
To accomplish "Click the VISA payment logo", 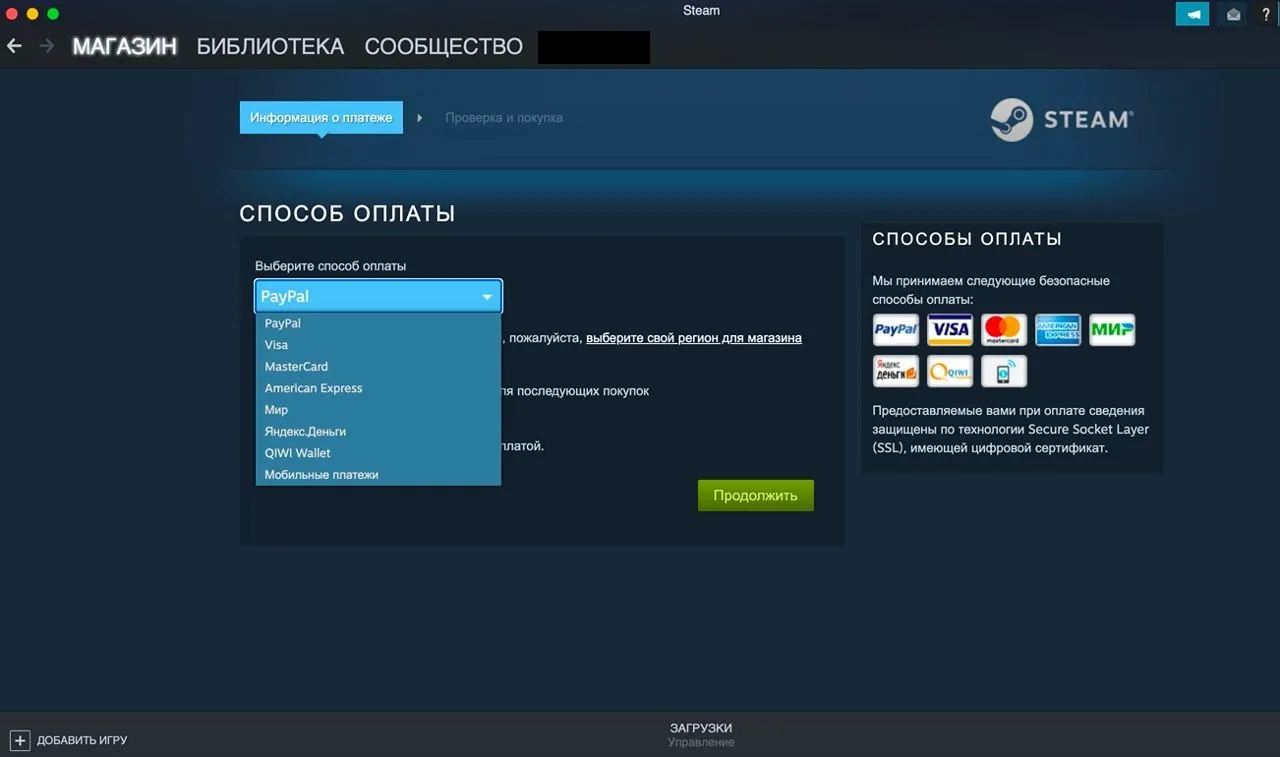I will (949, 329).
